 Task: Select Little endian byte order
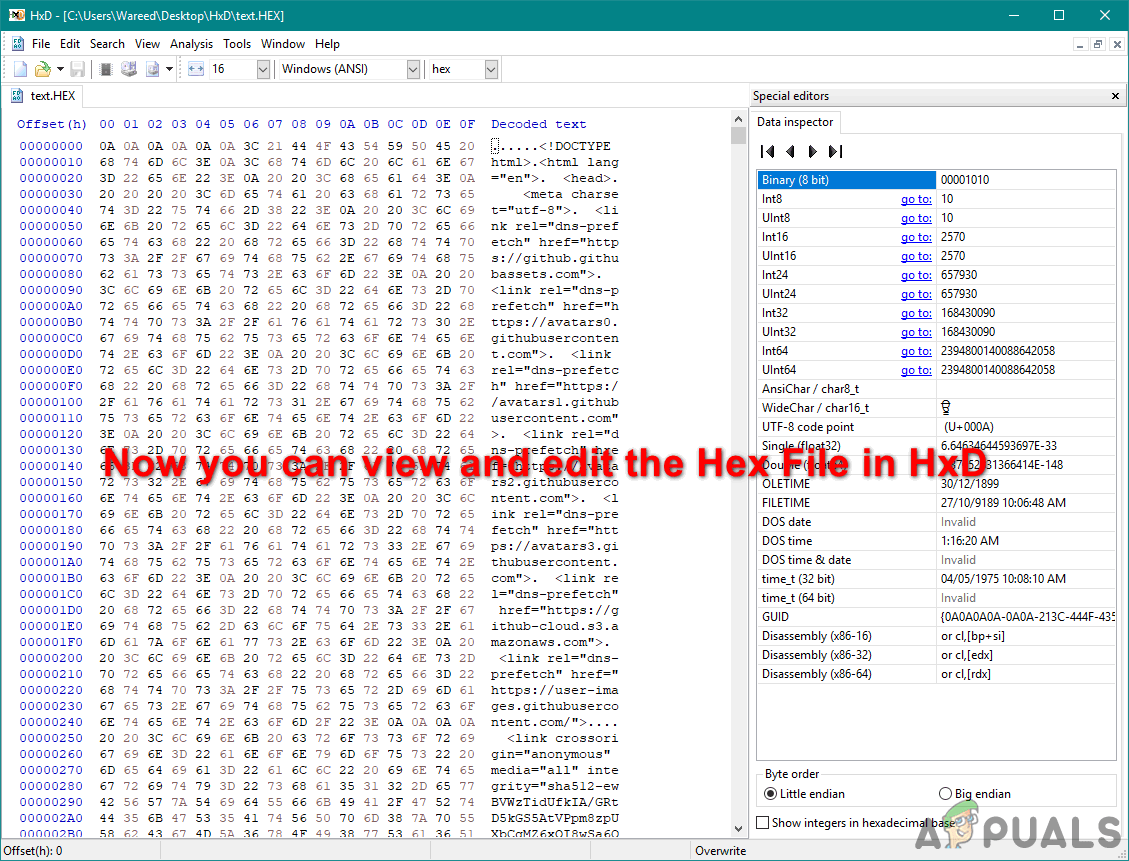[770, 793]
